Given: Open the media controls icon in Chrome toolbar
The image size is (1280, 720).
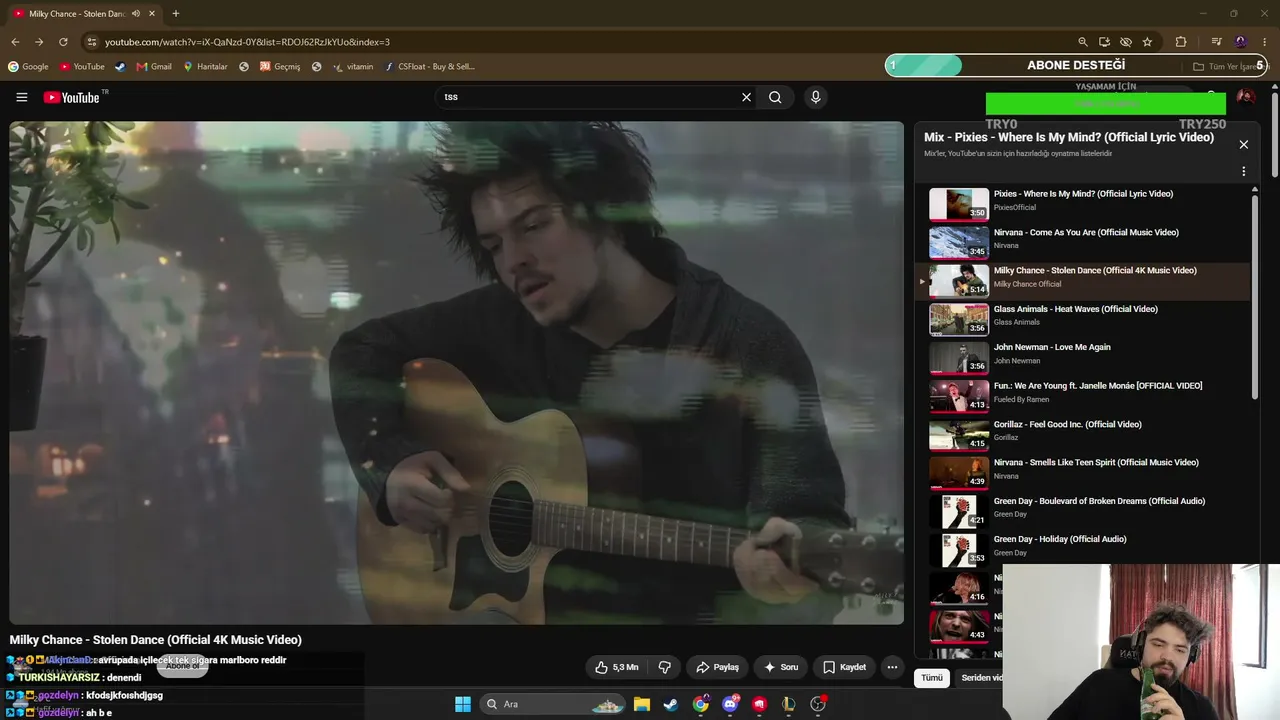Looking at the screenshot, I should point(1216,42).
